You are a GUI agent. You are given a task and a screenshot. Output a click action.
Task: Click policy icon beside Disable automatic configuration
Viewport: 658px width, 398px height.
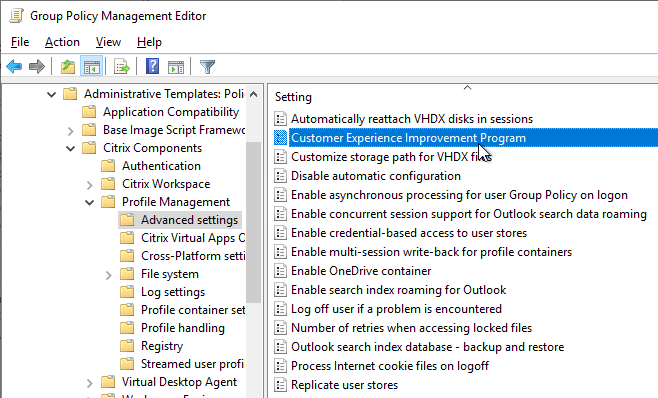tap(280, 176)
